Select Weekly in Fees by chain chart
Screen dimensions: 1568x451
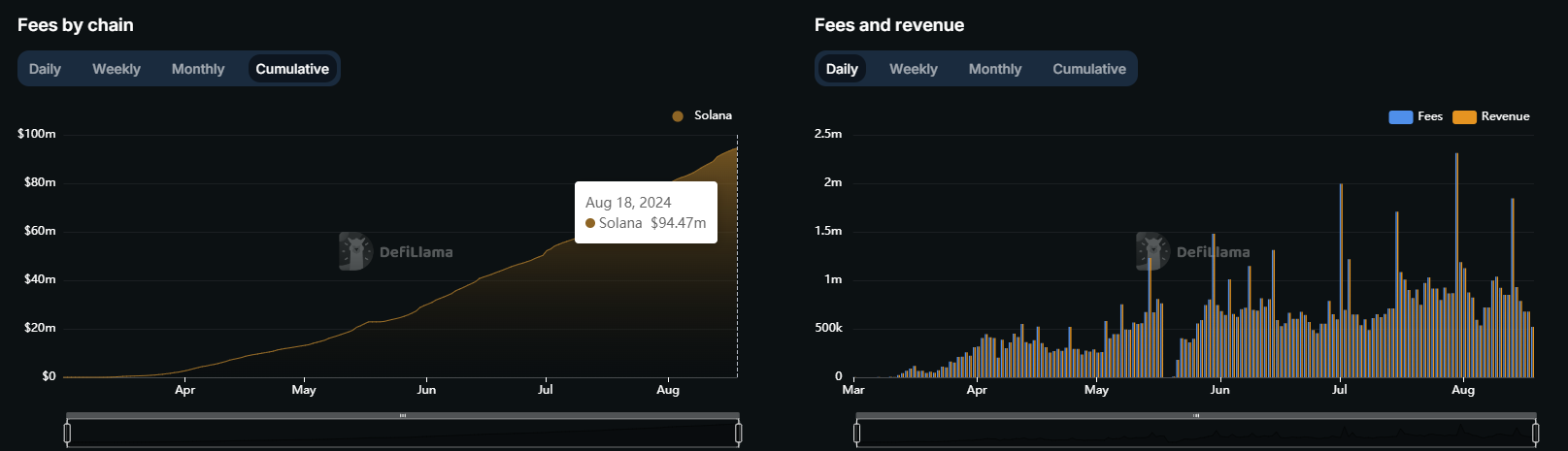click(117, 69)
